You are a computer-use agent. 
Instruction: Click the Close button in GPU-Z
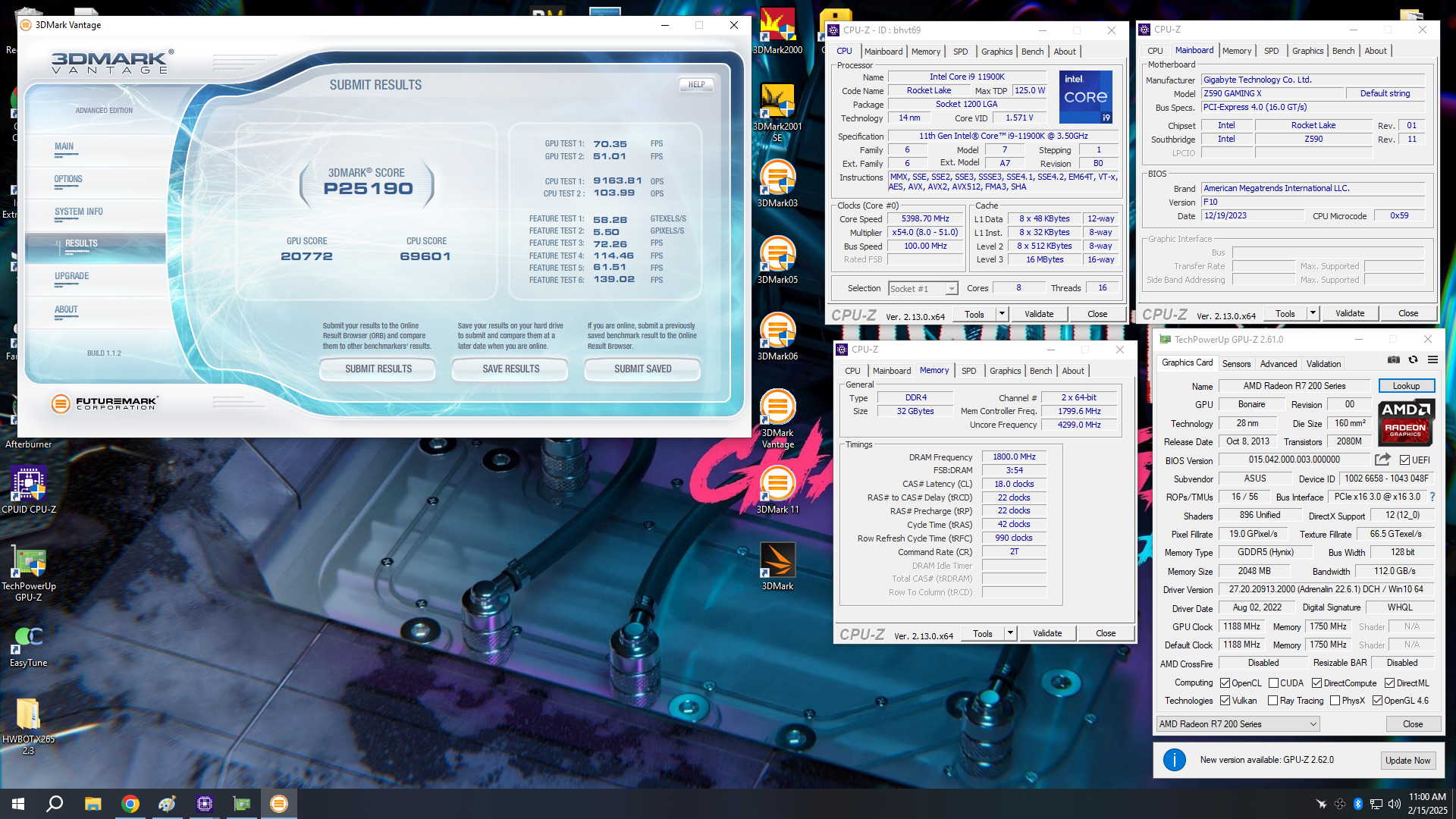(x=1412, y=724)
